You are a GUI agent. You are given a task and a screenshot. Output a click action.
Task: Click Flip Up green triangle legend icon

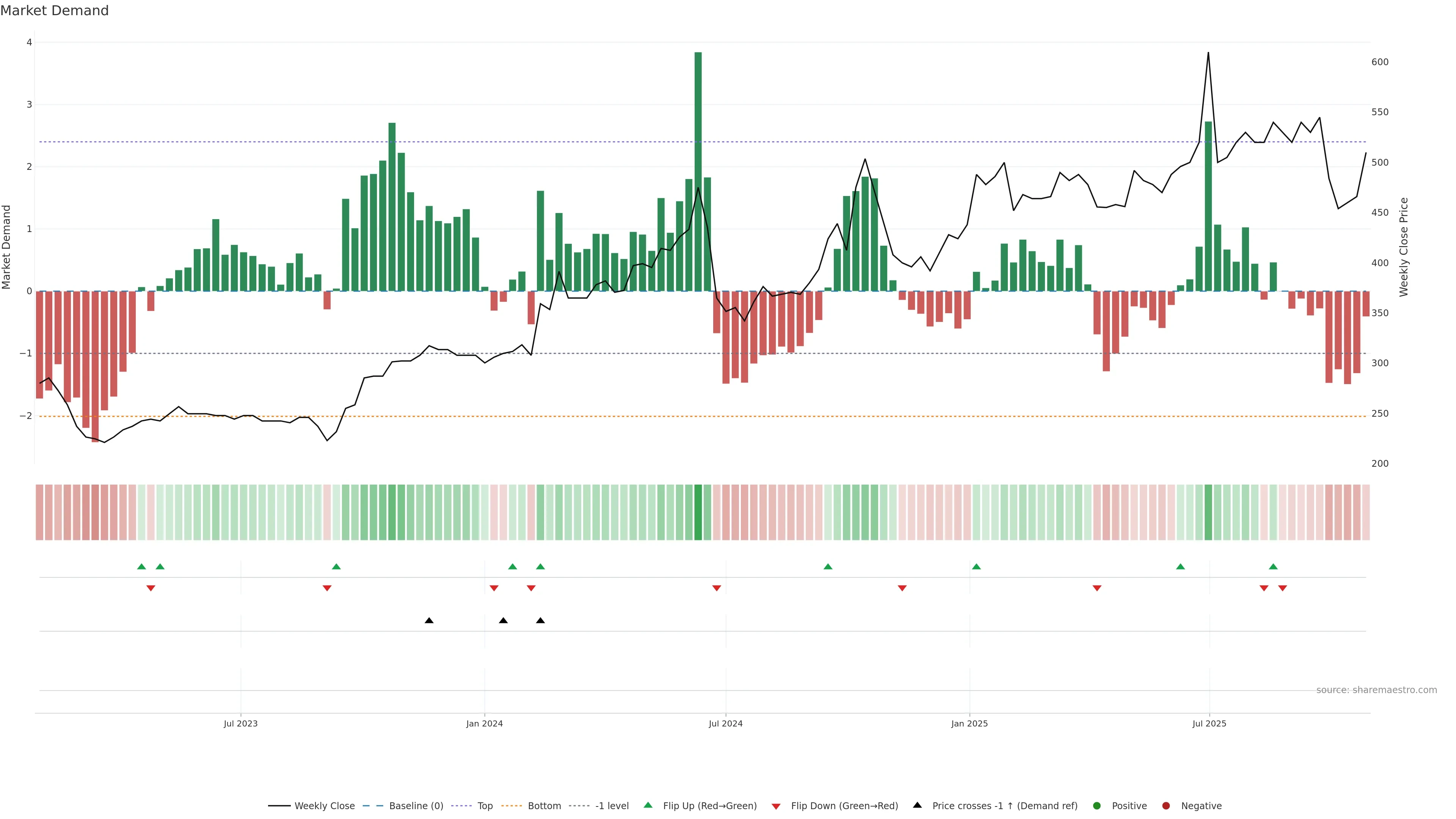(648, 805)
